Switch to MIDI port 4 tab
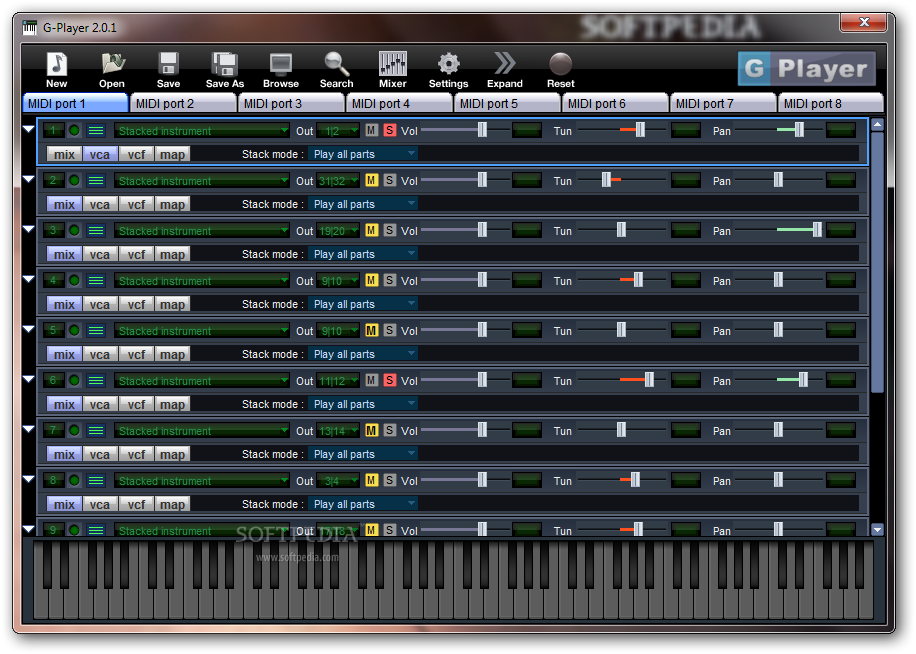 [x=400, y=103]
